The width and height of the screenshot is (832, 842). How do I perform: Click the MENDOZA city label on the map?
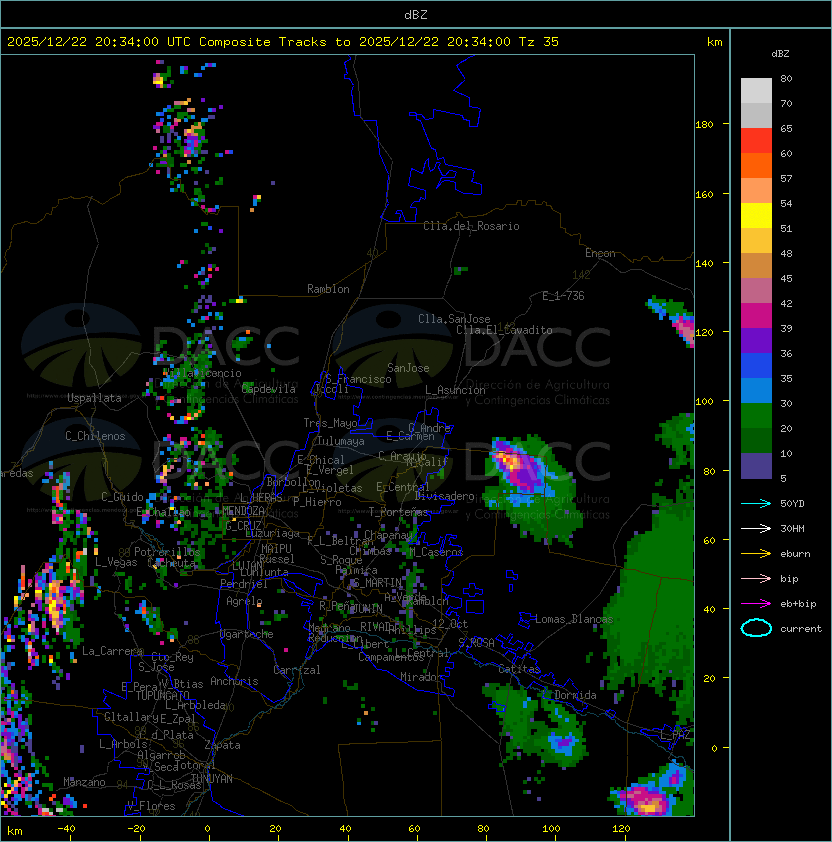243,511
